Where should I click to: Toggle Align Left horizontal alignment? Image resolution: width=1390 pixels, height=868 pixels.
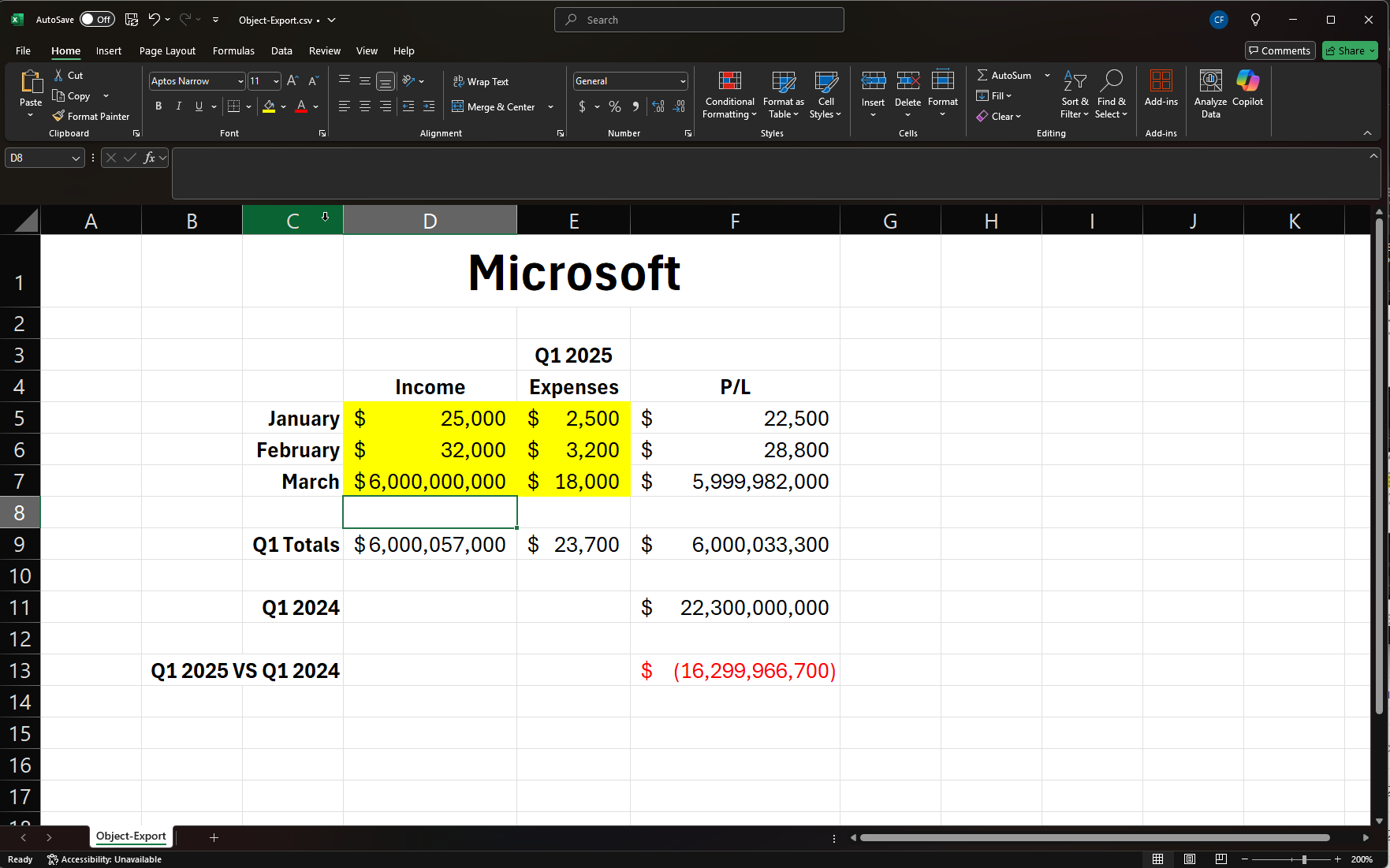[x=345, y=106]
